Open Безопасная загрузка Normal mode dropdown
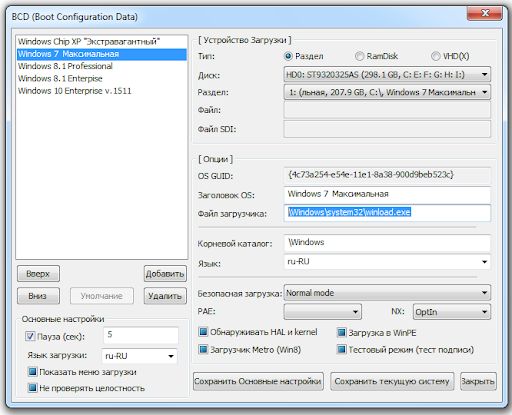512x415 pixels. point(387,293)
